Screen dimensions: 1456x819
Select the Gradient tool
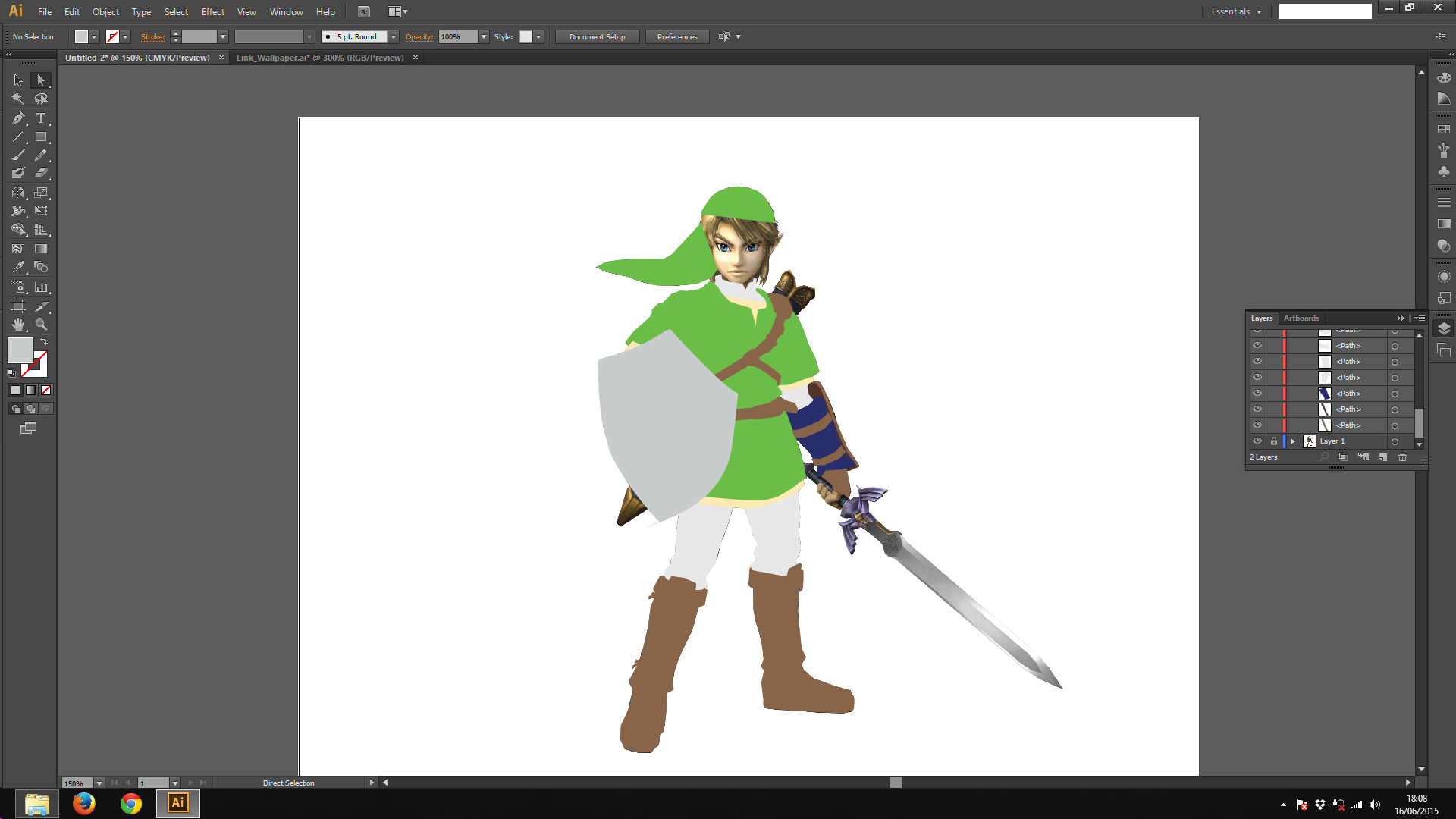tap(41, 249)
